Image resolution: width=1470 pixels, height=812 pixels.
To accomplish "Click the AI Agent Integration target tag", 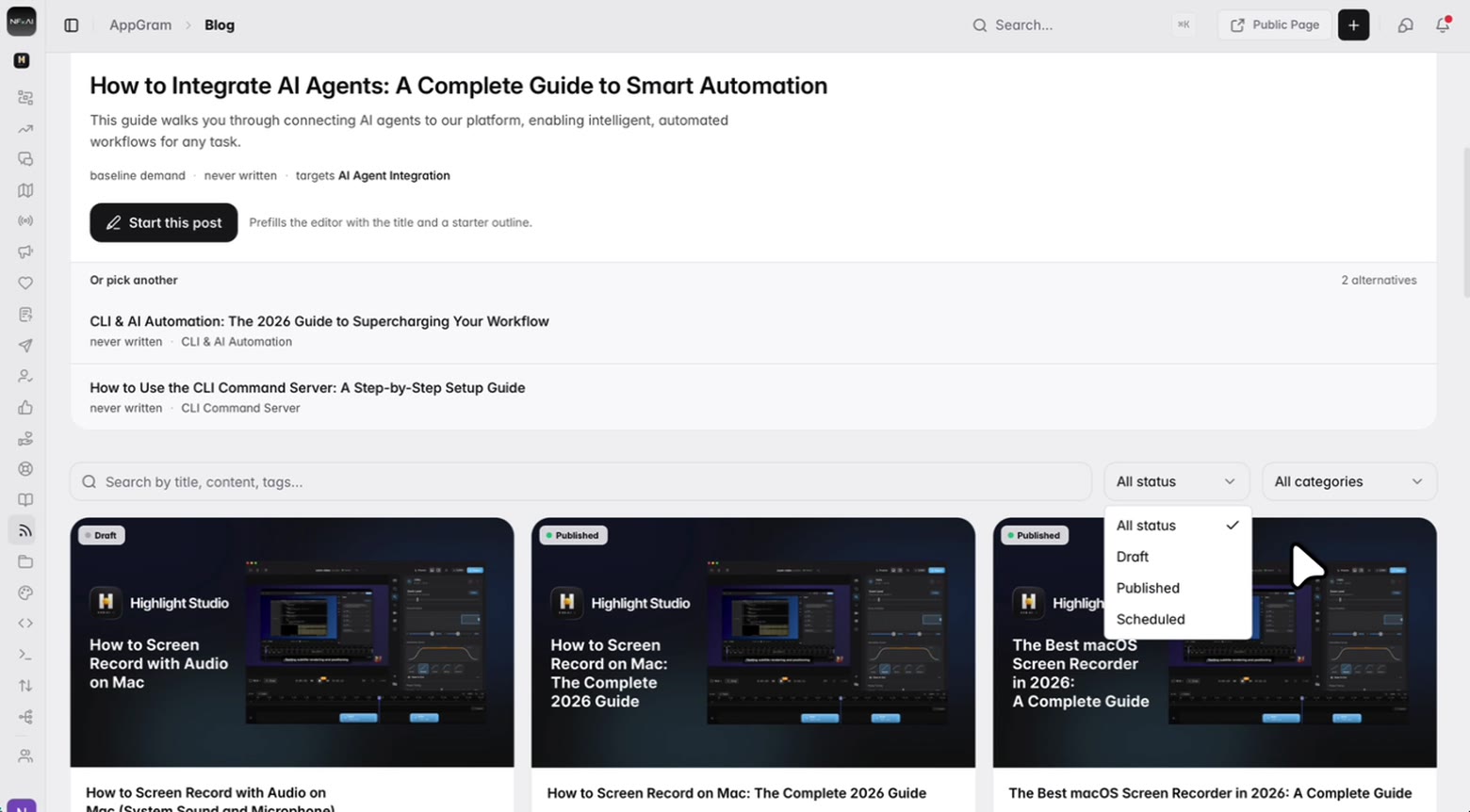I will point(394,175).
